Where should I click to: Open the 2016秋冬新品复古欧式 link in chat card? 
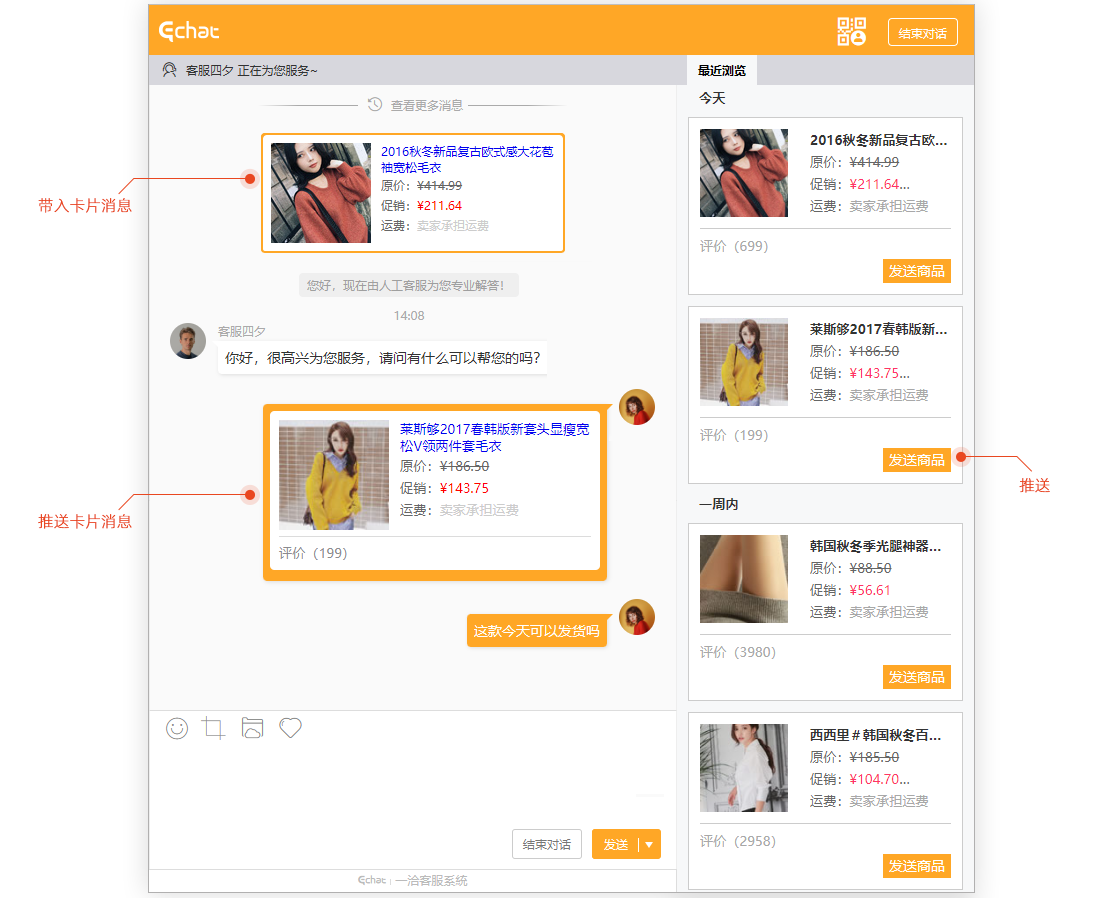tap(466, 159)
